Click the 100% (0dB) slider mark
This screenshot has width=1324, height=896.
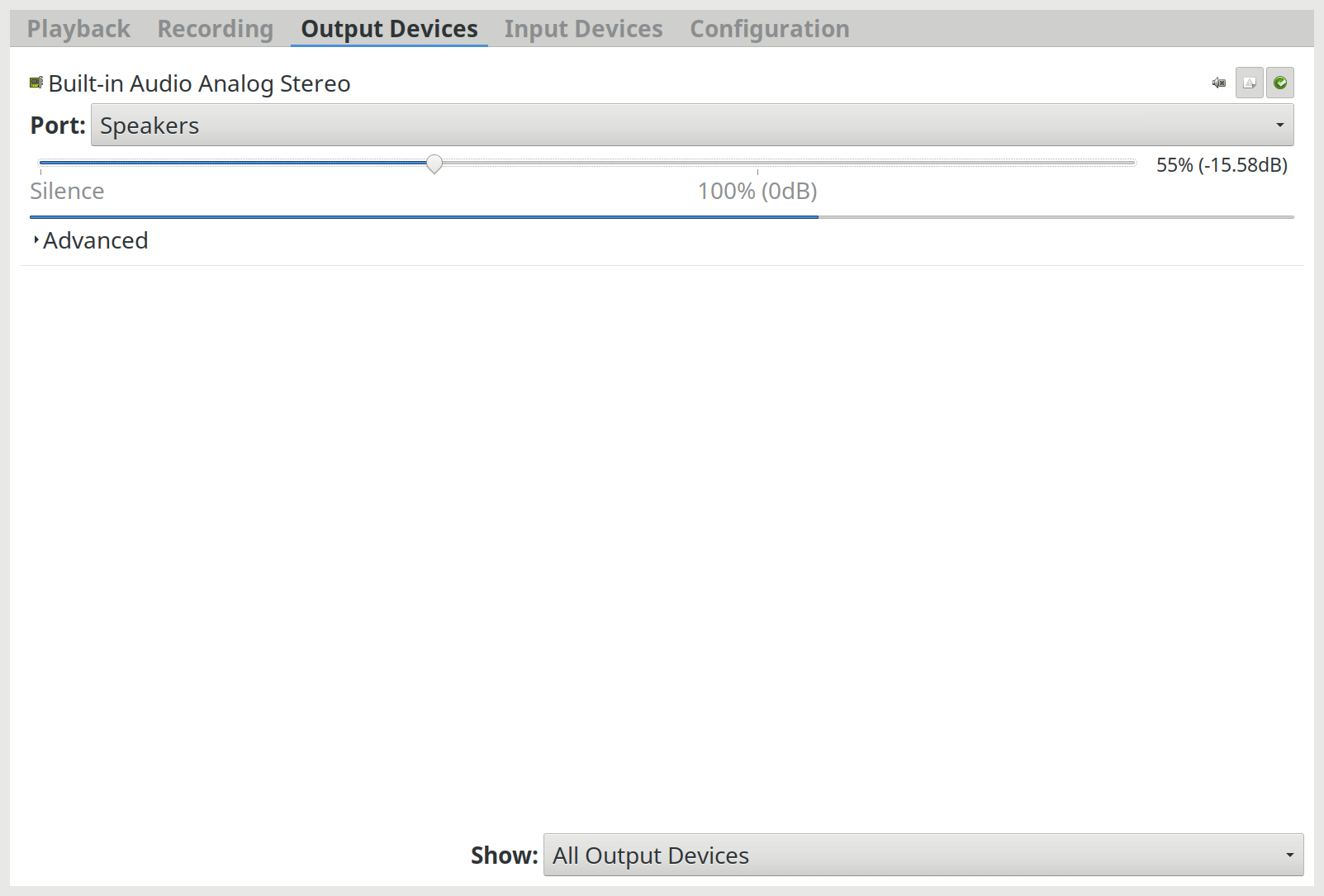(x=757, y=191)
